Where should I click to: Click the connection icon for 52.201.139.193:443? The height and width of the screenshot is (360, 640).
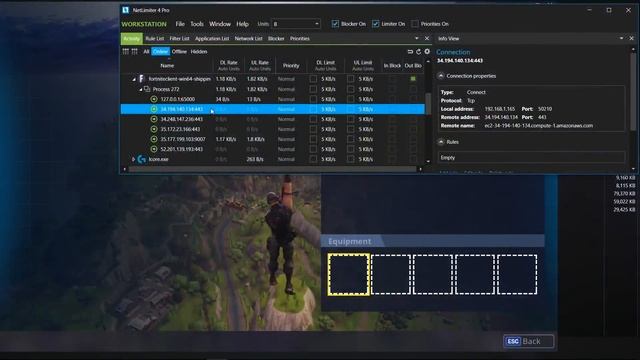154,149
